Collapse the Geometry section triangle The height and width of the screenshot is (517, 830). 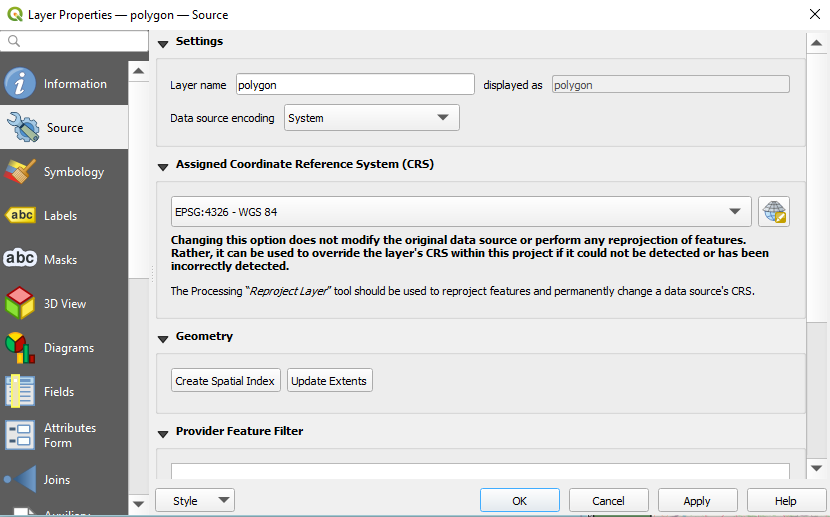click(163, 338)
